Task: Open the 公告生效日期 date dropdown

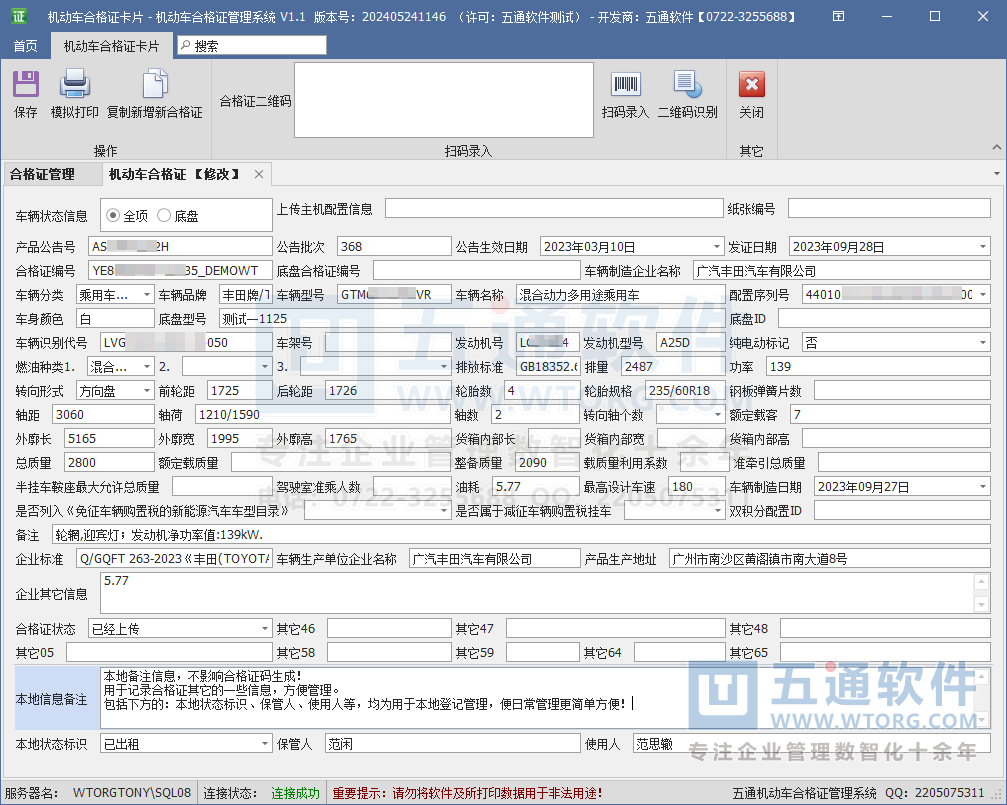Action: pos(716,247)
